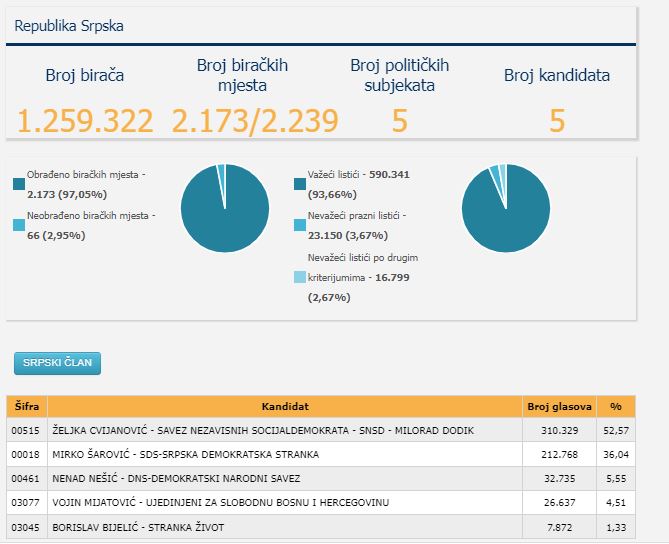Click the vote count 7.872

tap(559, 528)
